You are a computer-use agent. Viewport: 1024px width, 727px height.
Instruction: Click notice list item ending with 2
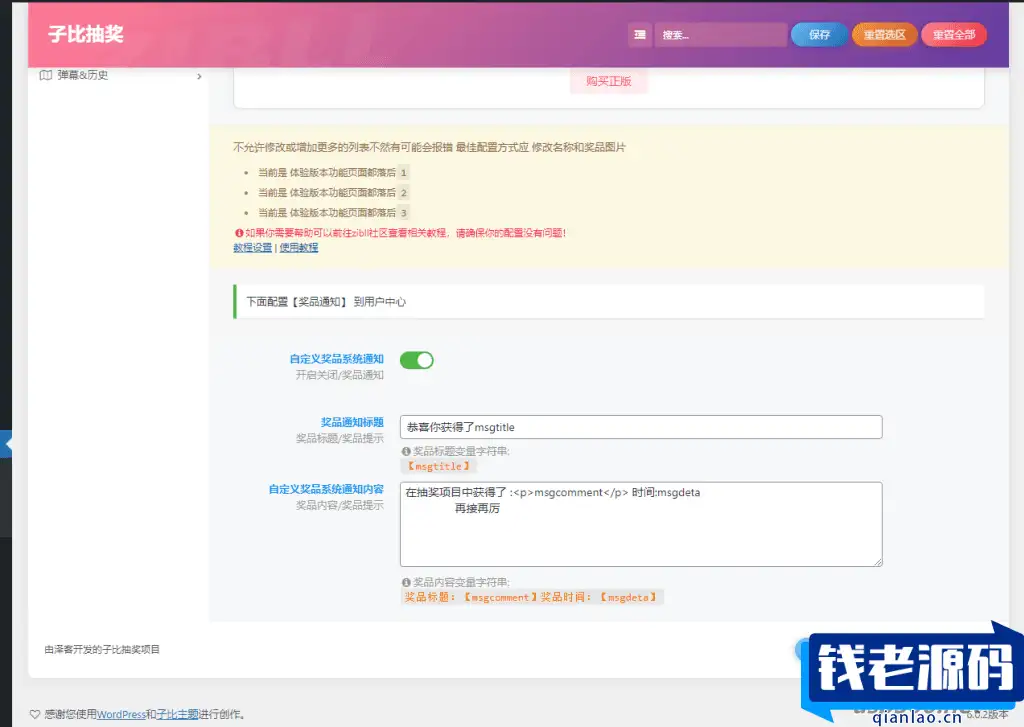click(333, 193)
